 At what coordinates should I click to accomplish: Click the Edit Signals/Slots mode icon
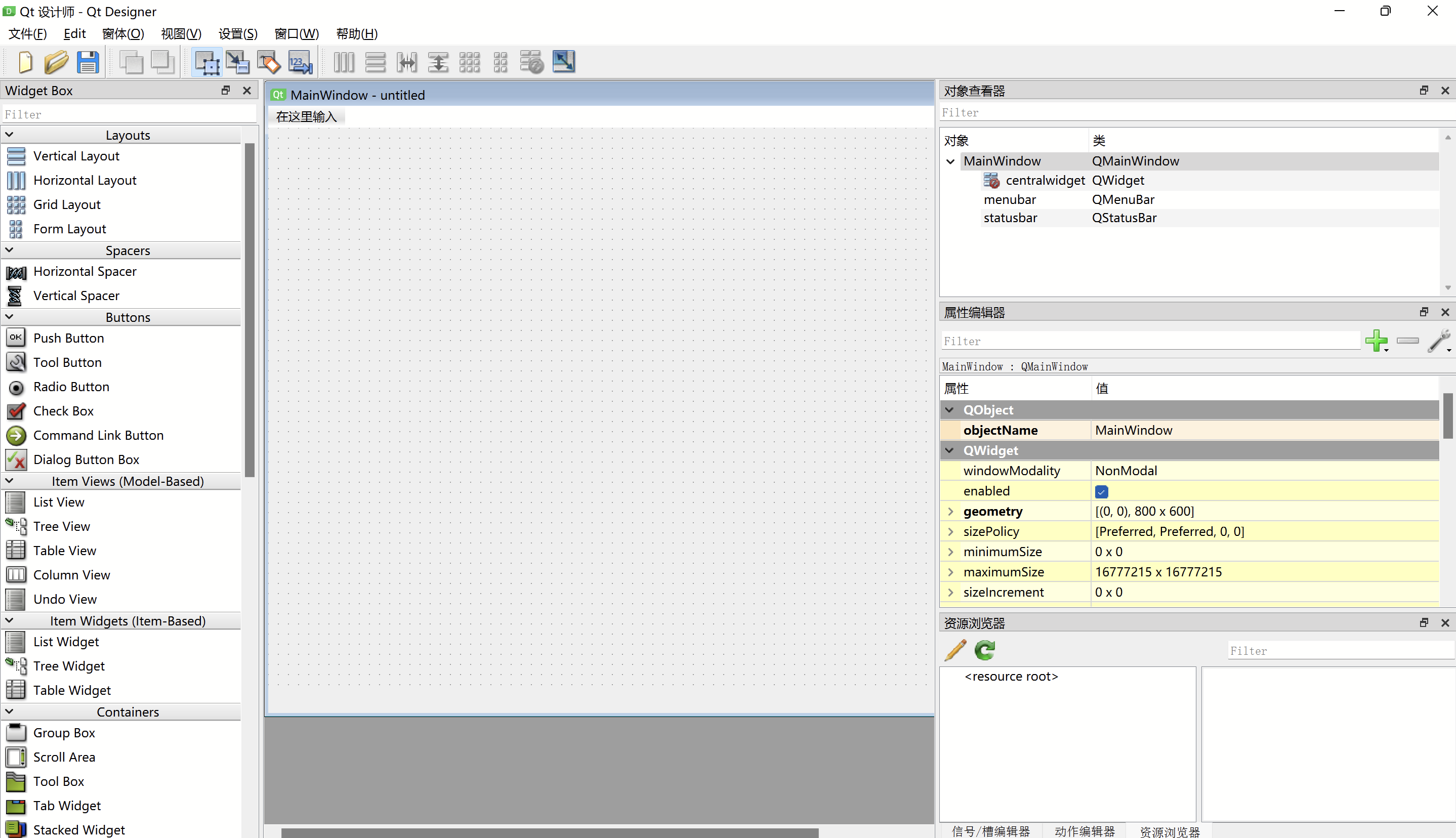pyautogui.click(x=239, y=62)
